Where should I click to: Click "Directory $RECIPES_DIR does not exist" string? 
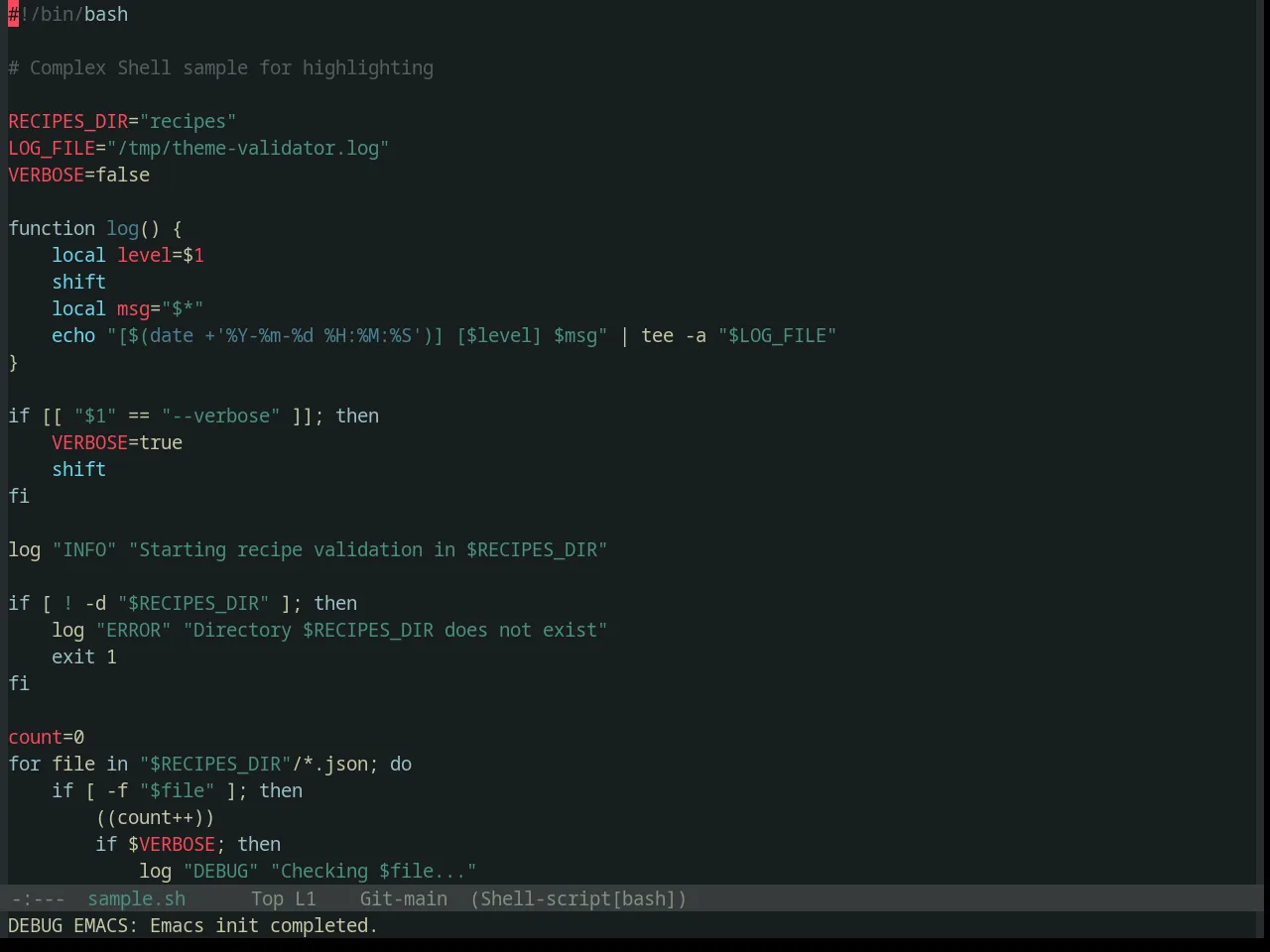[395, 630]
